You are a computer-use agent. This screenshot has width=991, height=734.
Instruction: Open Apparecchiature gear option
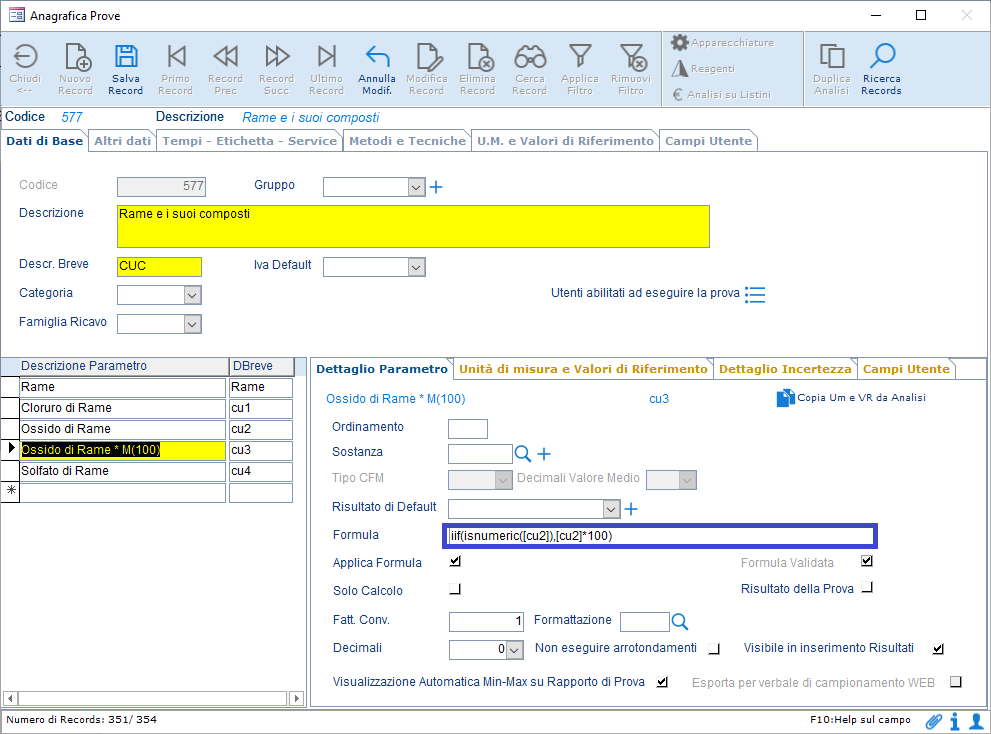723,42
